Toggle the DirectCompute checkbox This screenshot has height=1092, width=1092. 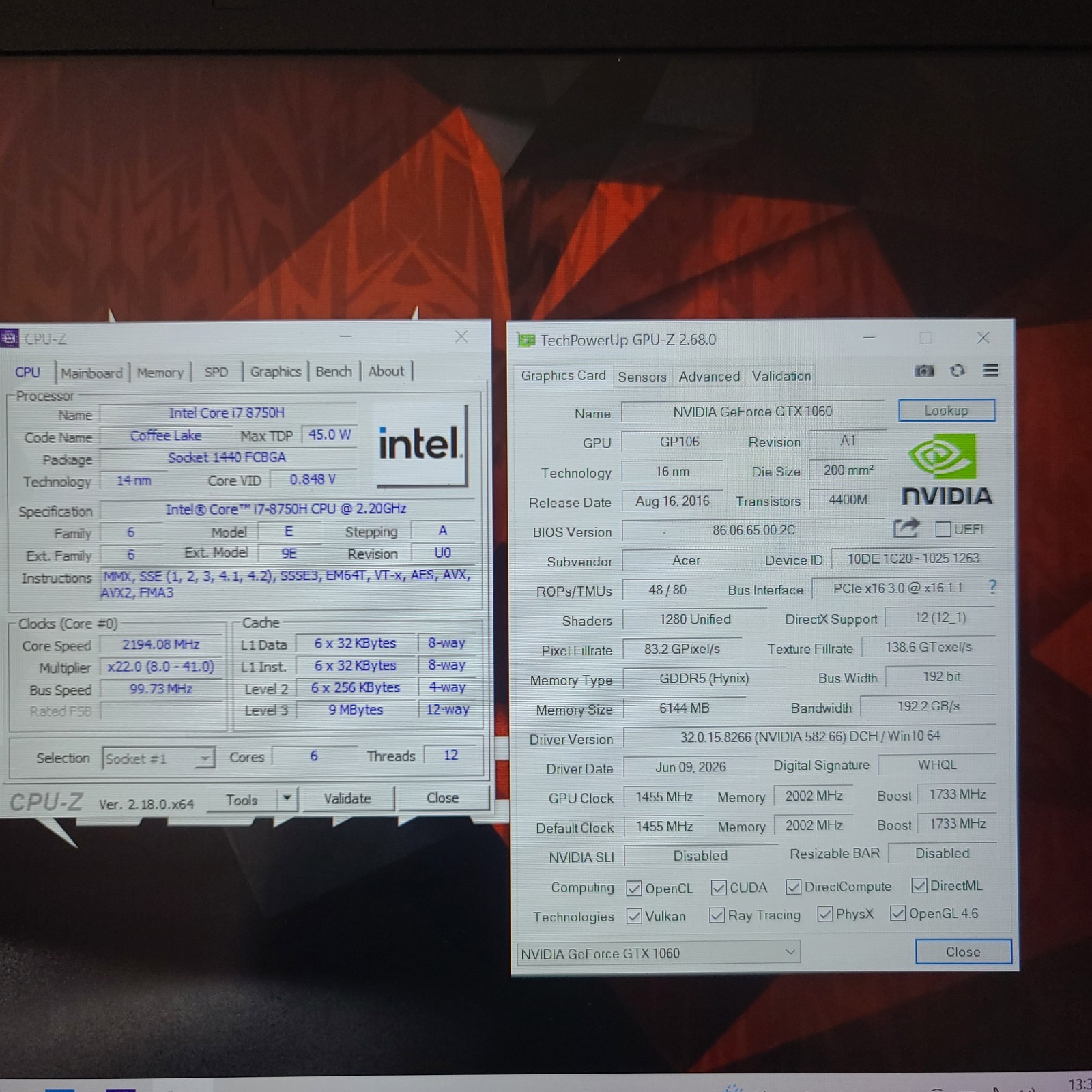[793, 887]
